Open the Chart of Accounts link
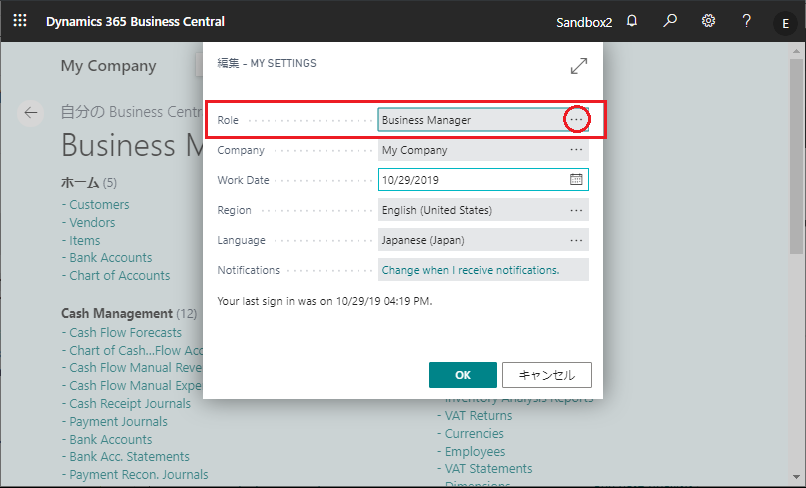Screen dimensions: 806x488 tap(120, 275)
